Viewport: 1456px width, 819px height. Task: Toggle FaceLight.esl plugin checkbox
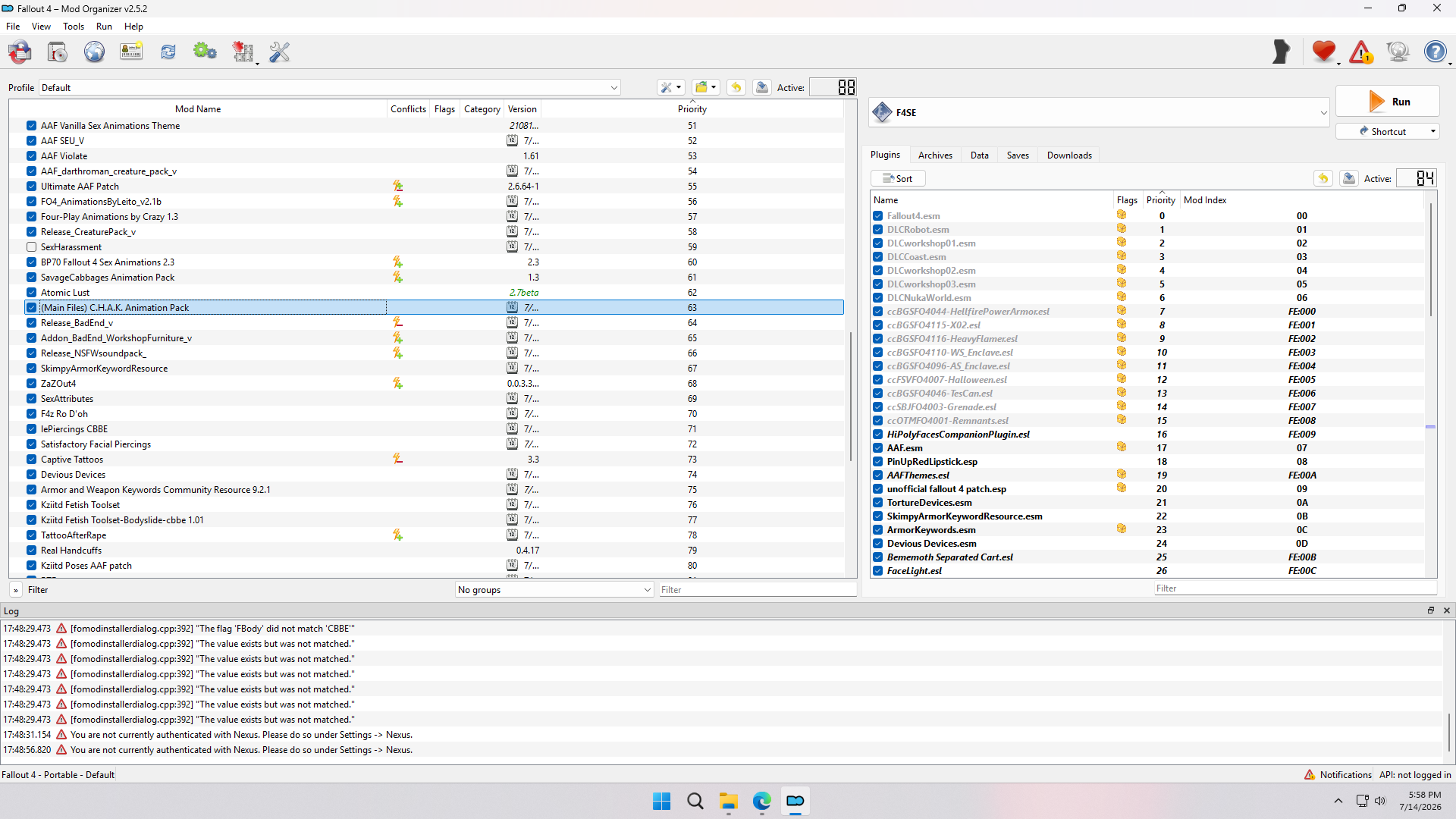pyautogui.click(x=878, y=570)
